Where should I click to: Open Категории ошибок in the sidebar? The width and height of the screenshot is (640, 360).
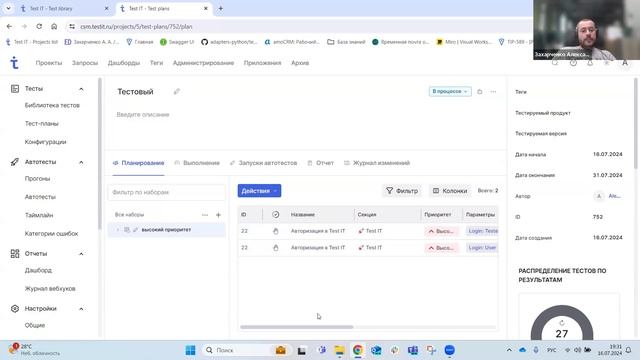(x=51, y=234)
